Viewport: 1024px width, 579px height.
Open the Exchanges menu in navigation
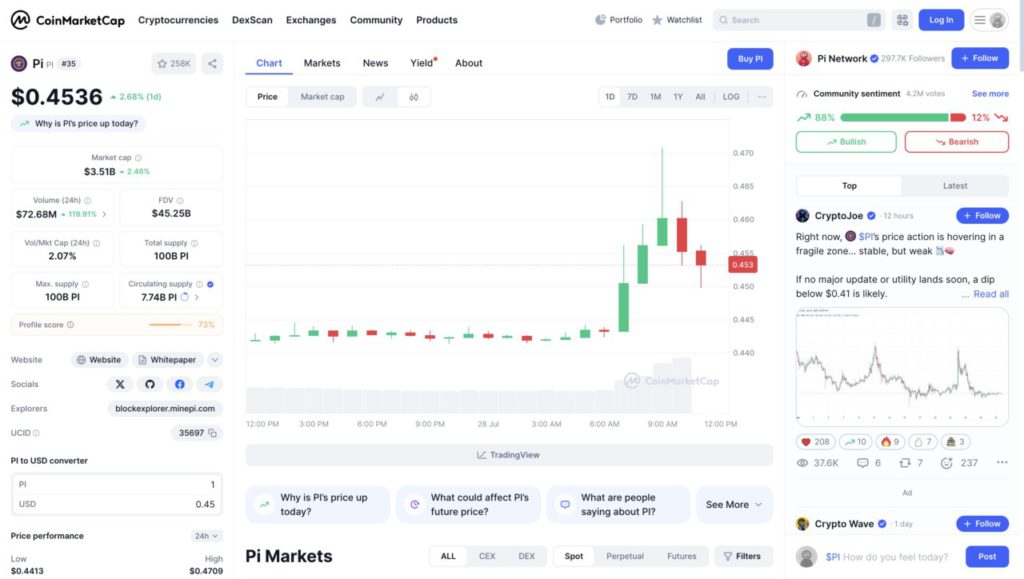311,20
